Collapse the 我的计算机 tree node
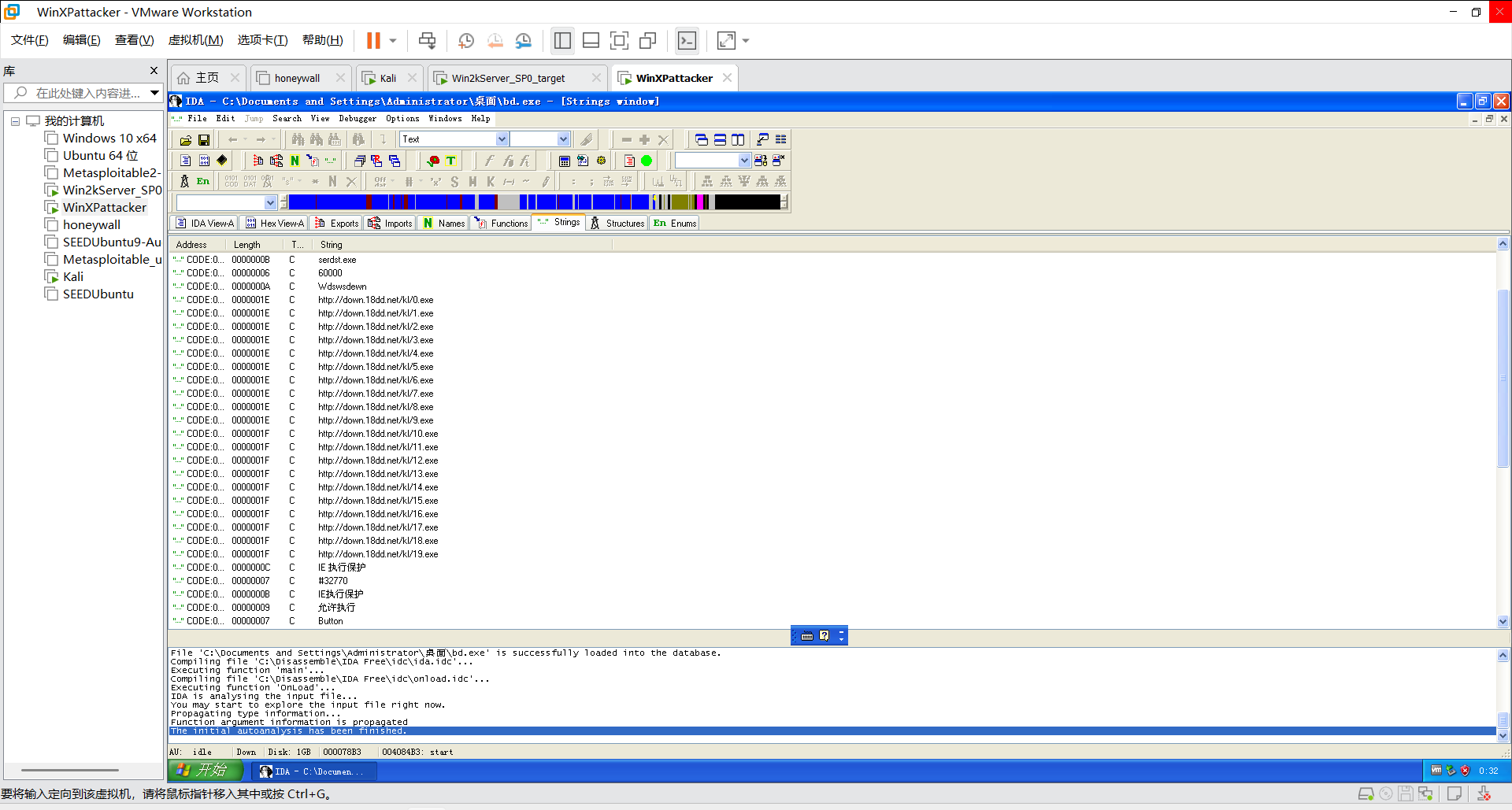The width and height of the screenshot is (1512, 810). tap(15, 121)
